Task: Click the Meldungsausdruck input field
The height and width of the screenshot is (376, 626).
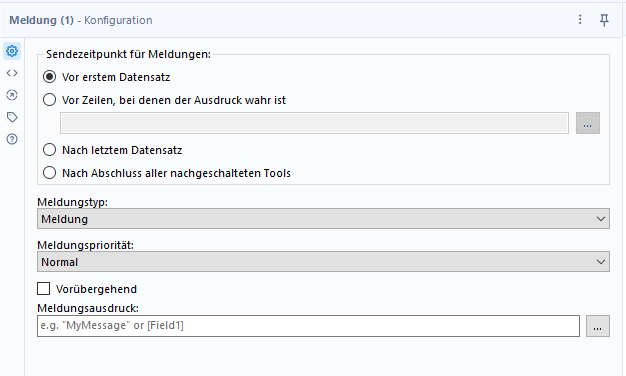Action: point(308,326)
